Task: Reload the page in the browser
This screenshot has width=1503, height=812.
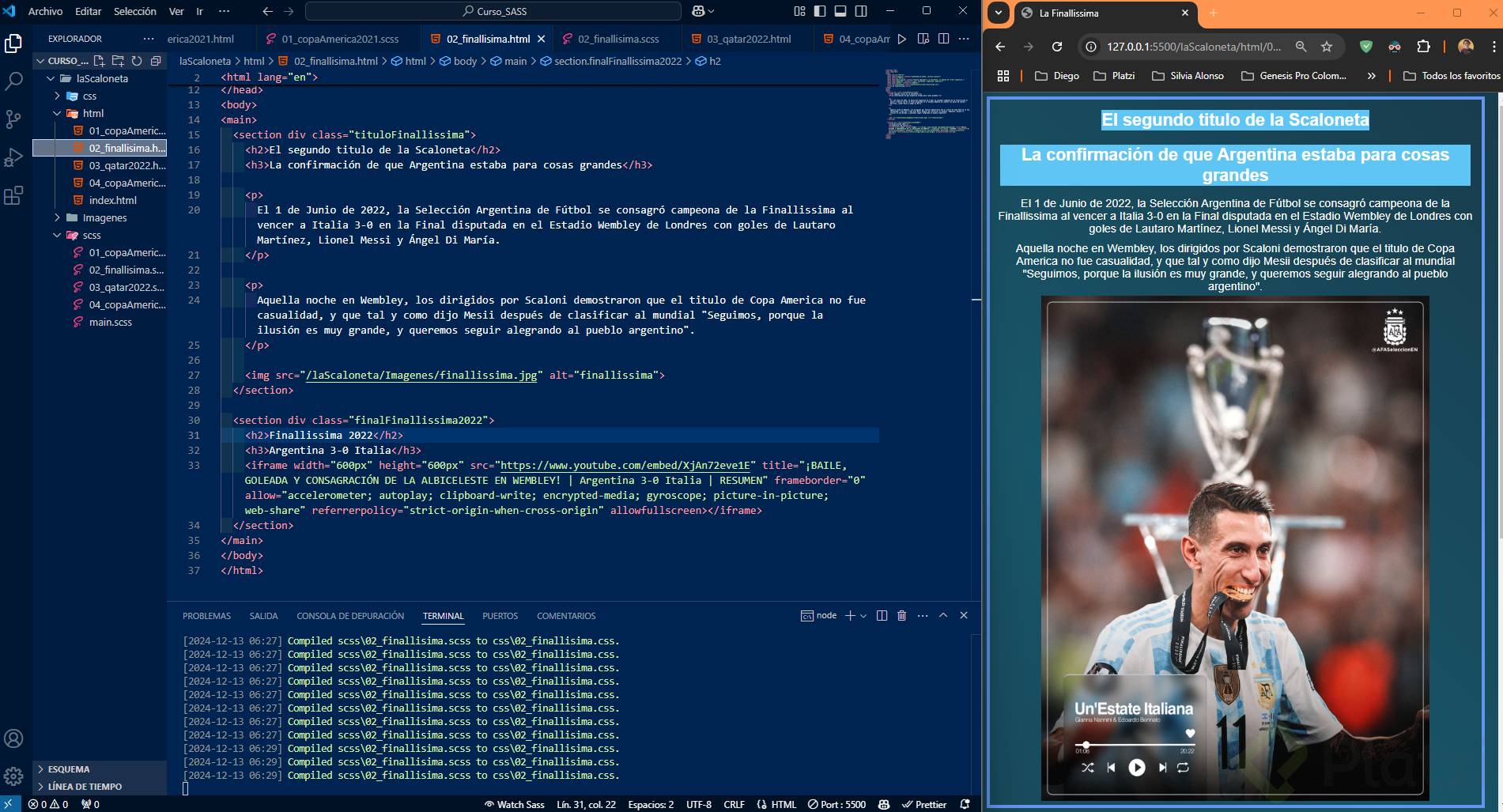Action: [1057, 47]
